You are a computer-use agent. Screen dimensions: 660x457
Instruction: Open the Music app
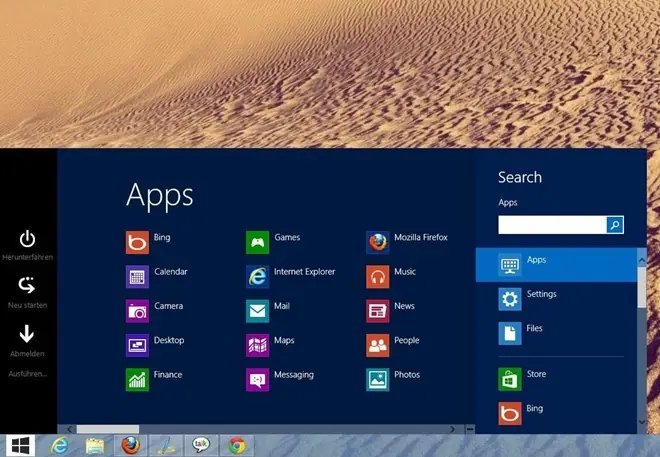point(378,276)
